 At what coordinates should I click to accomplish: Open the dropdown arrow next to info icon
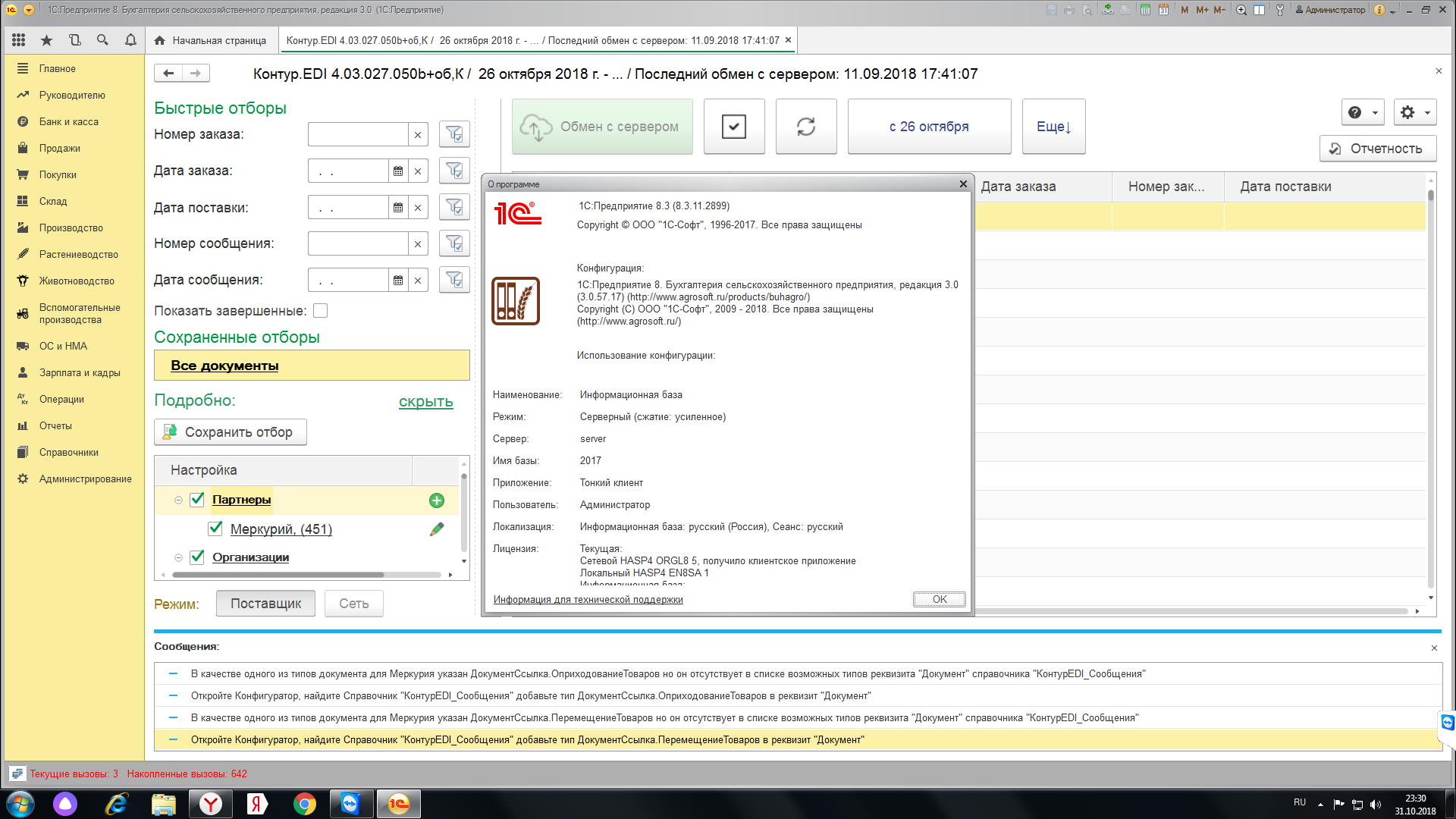coord(1393,11)
